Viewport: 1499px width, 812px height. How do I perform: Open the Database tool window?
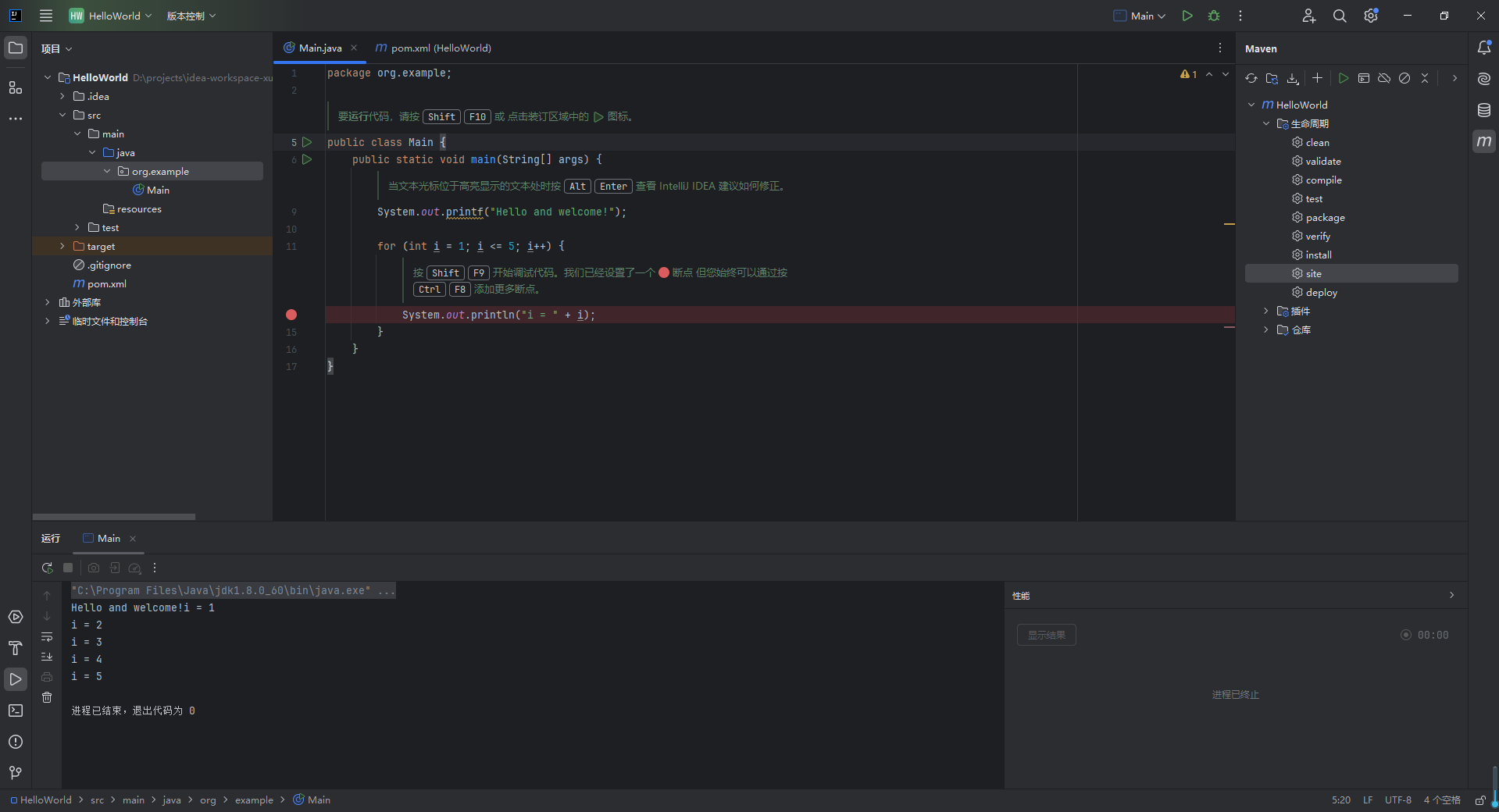[x=1484, y=110]
